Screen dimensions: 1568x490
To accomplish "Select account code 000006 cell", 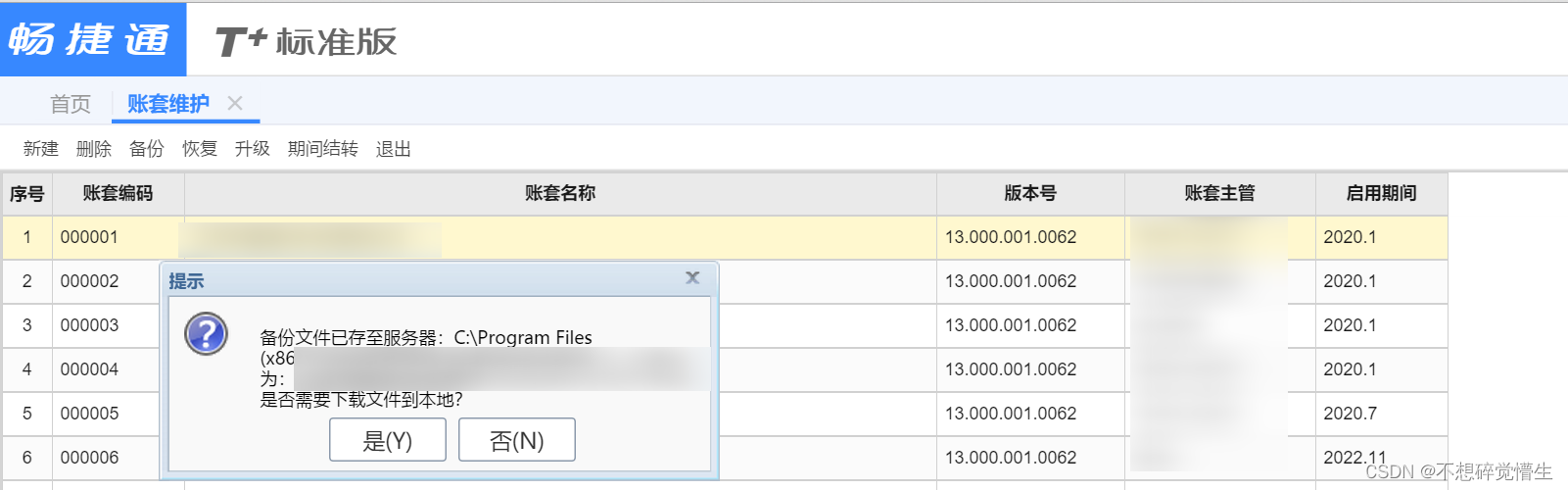I will (x=107, y=458).
